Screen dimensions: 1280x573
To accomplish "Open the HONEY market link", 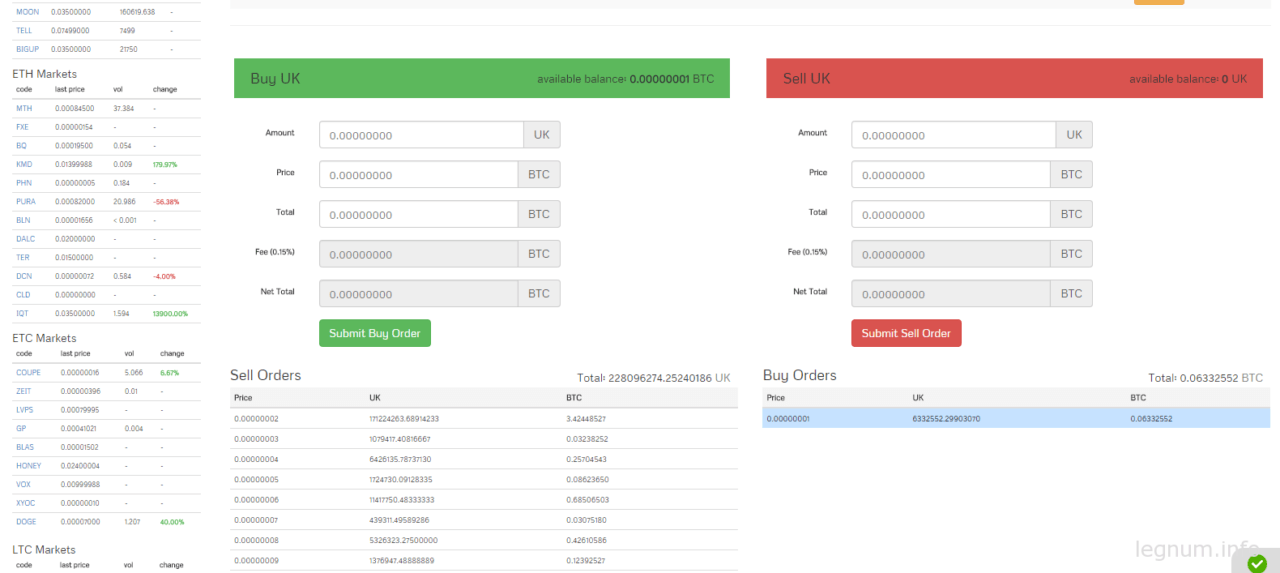I will click(28, 465).
